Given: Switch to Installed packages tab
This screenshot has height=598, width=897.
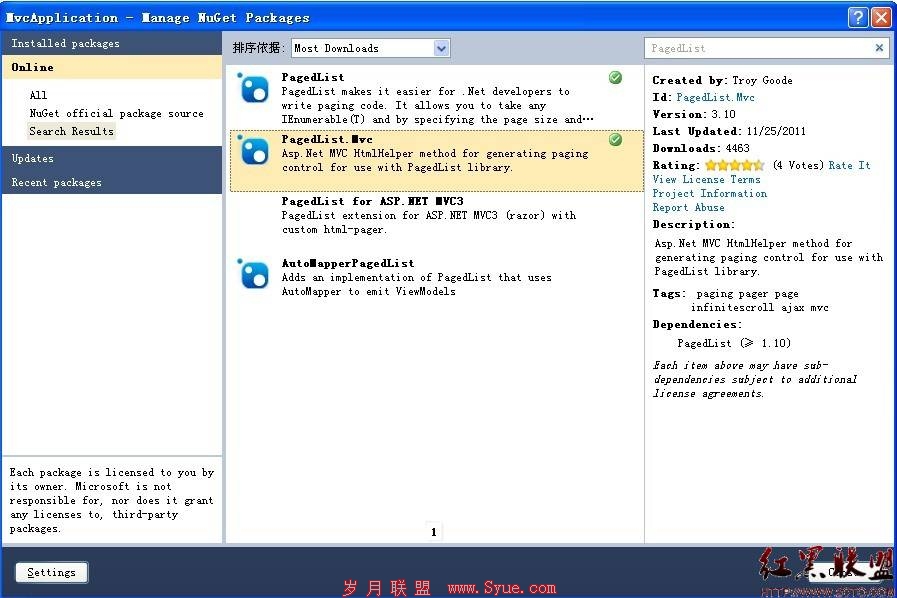Looking at the screenshot, I should 112,43.
